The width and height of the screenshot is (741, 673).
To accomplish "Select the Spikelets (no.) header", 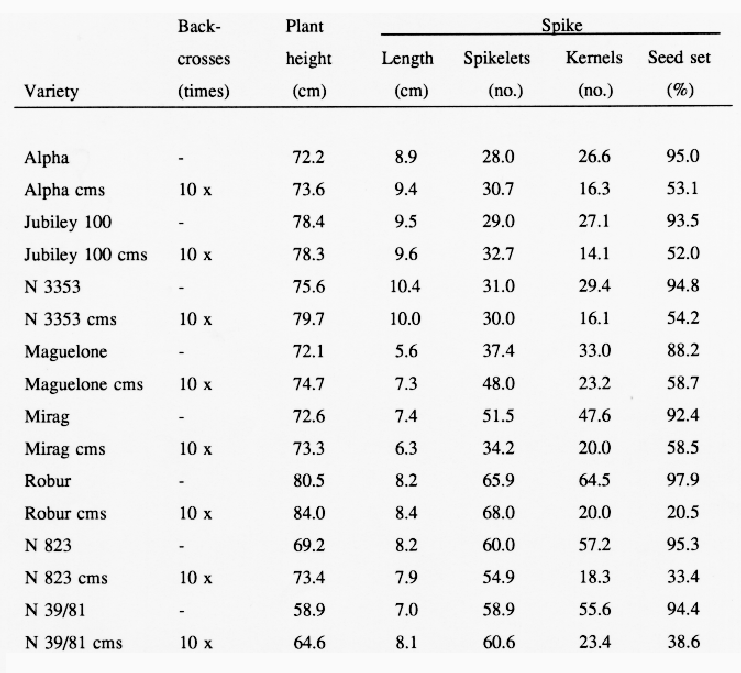I will tap(497, 73).
